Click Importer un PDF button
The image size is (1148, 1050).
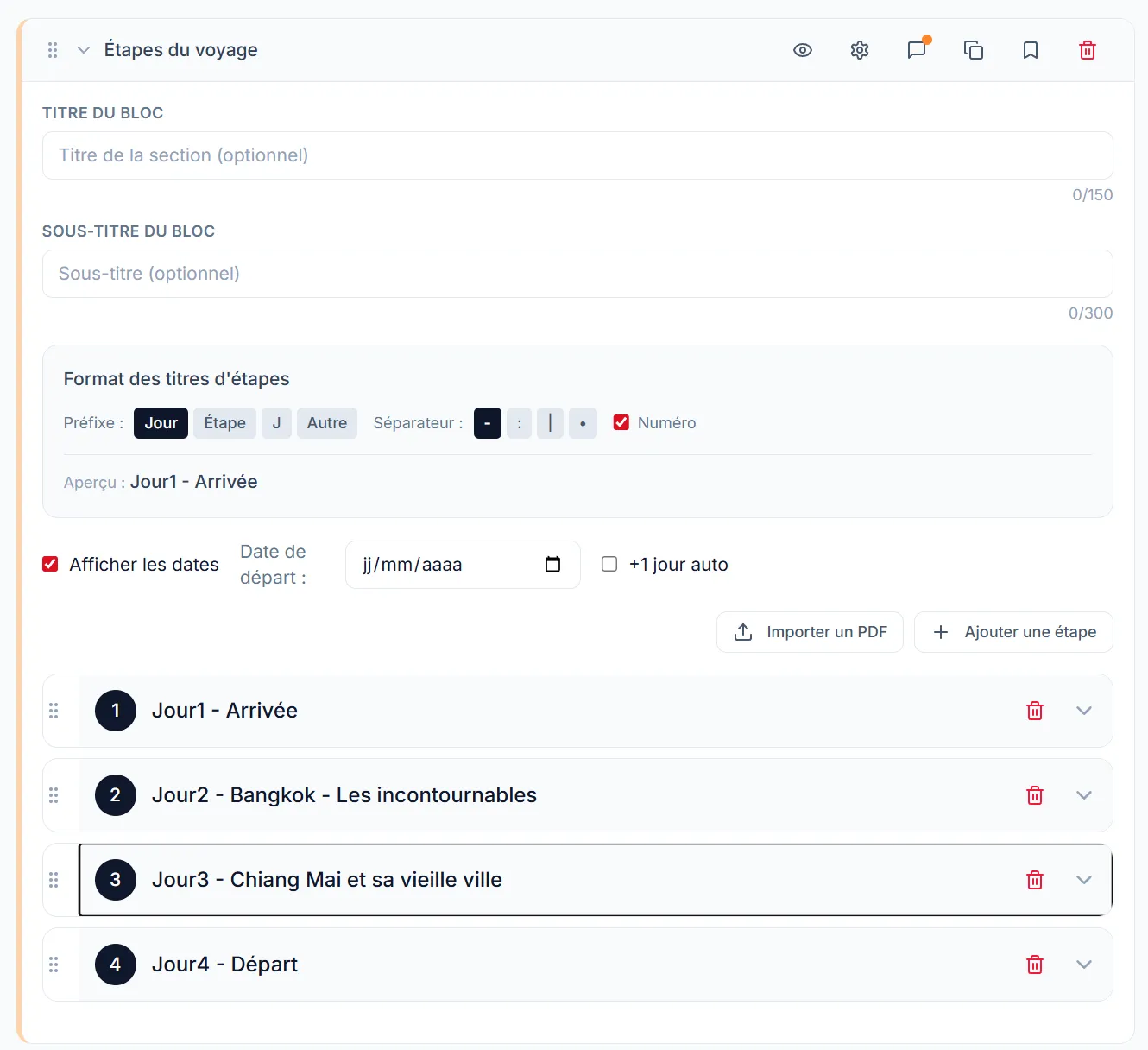click(809, 632)
